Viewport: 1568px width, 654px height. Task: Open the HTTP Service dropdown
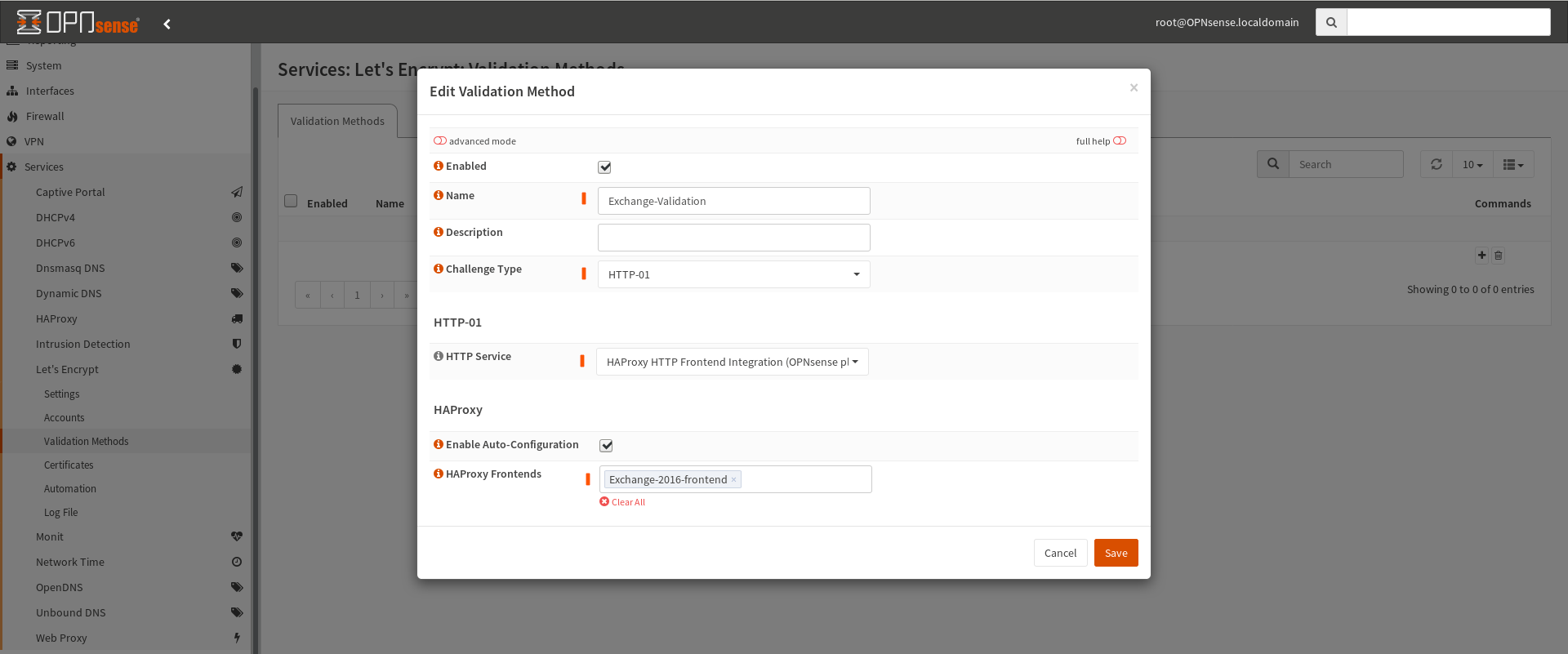click(x=732, y=362)
